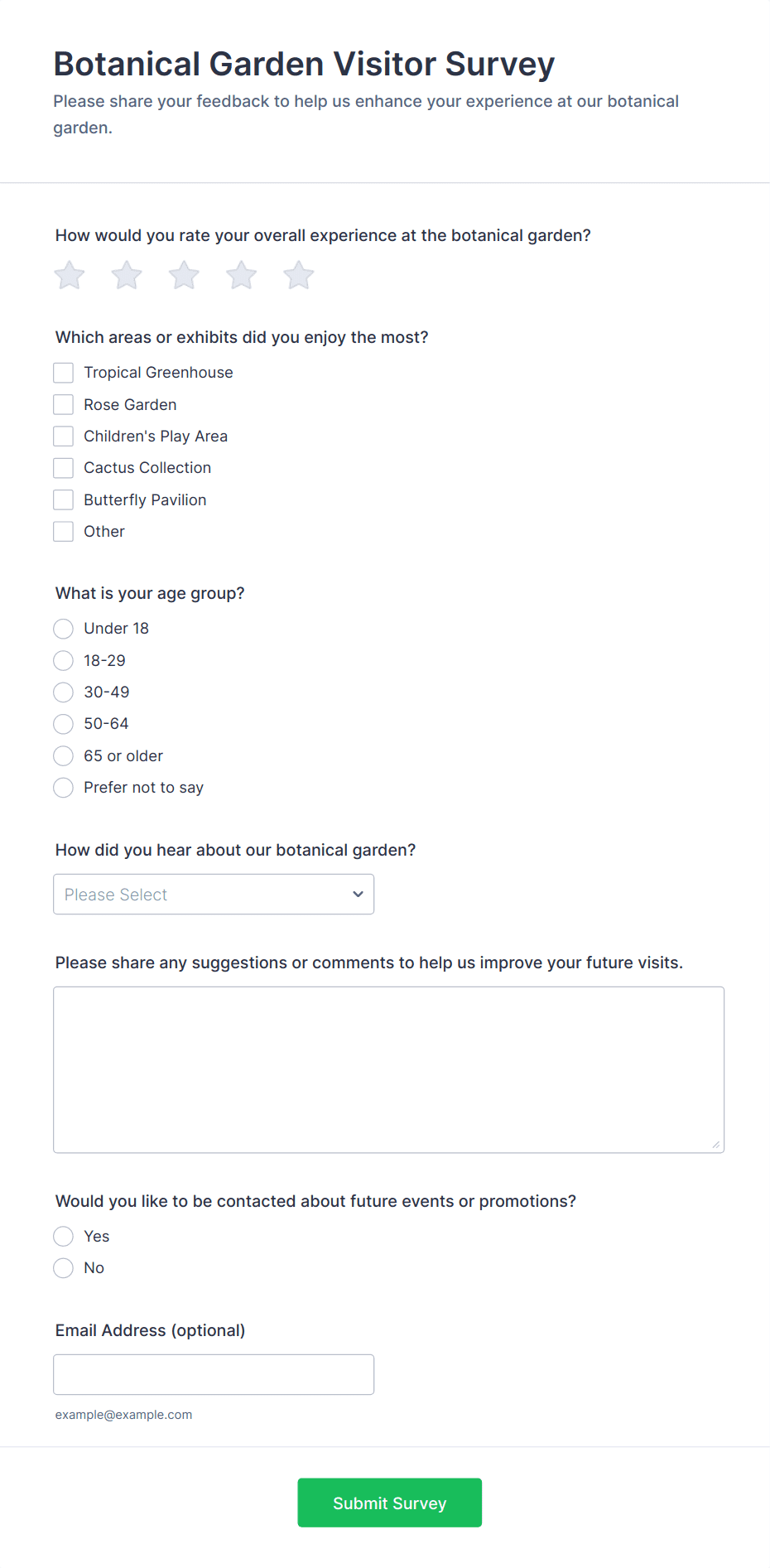
Task: Rate experience with the first star
Action: click(70, 275)
